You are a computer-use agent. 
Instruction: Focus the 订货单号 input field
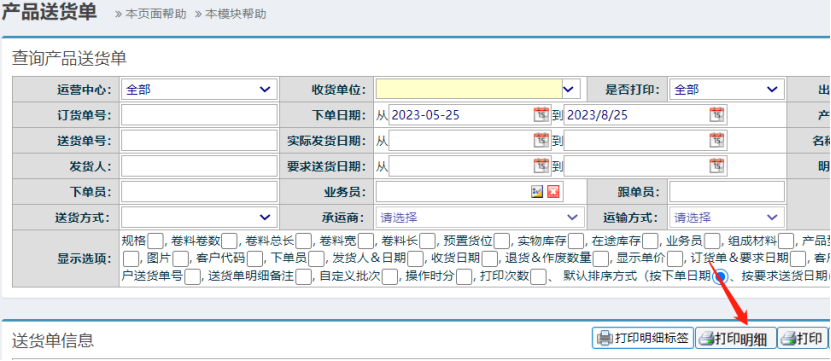pyautogui.click(x=199, y=115)
